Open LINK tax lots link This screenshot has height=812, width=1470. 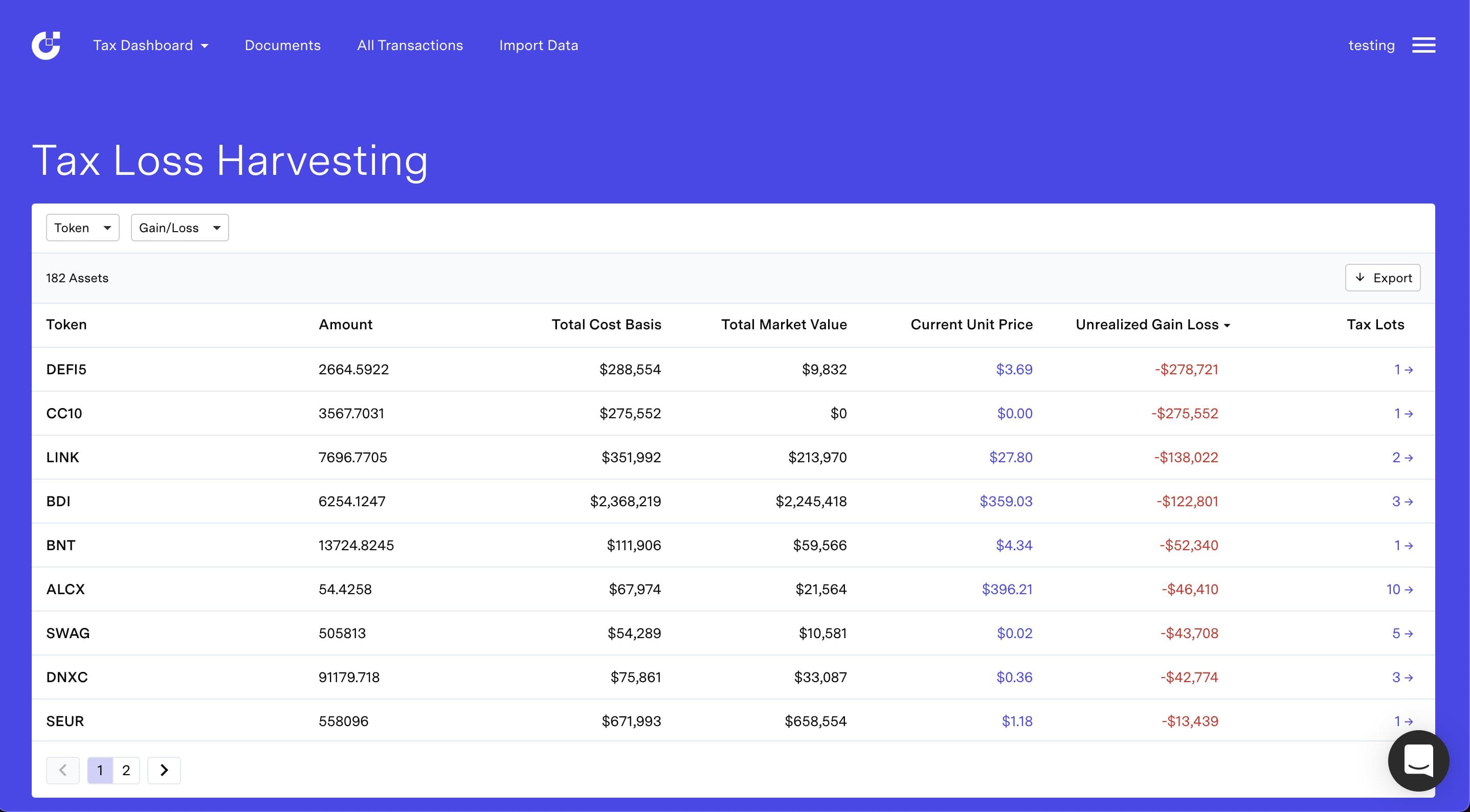[1402, 457]
